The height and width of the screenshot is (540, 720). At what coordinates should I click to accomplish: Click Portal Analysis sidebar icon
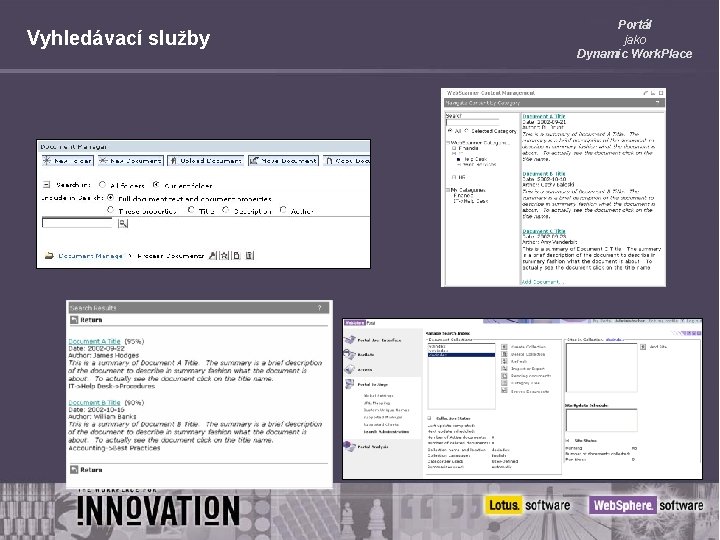(350, 446)
